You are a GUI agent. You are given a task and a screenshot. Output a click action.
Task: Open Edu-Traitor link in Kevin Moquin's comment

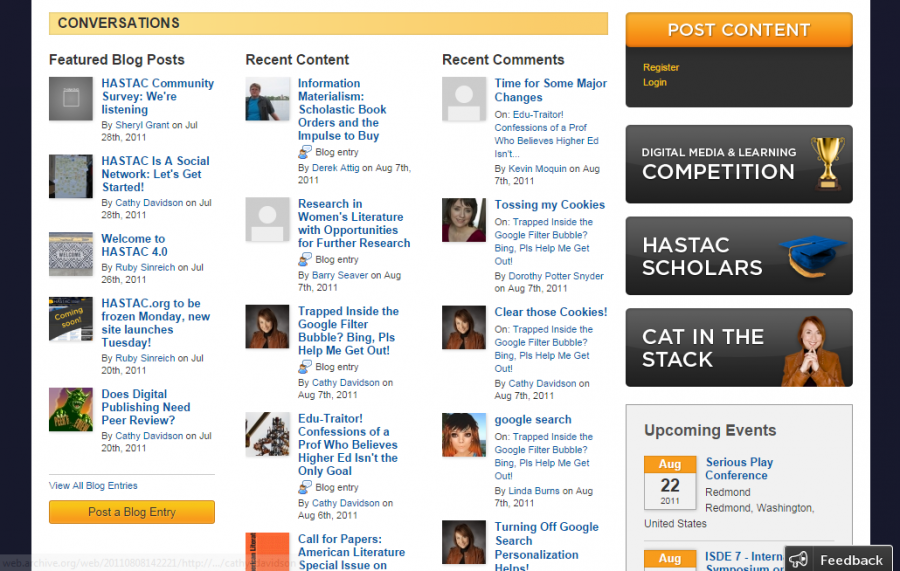pyautogui.click(x=546, y=134)
